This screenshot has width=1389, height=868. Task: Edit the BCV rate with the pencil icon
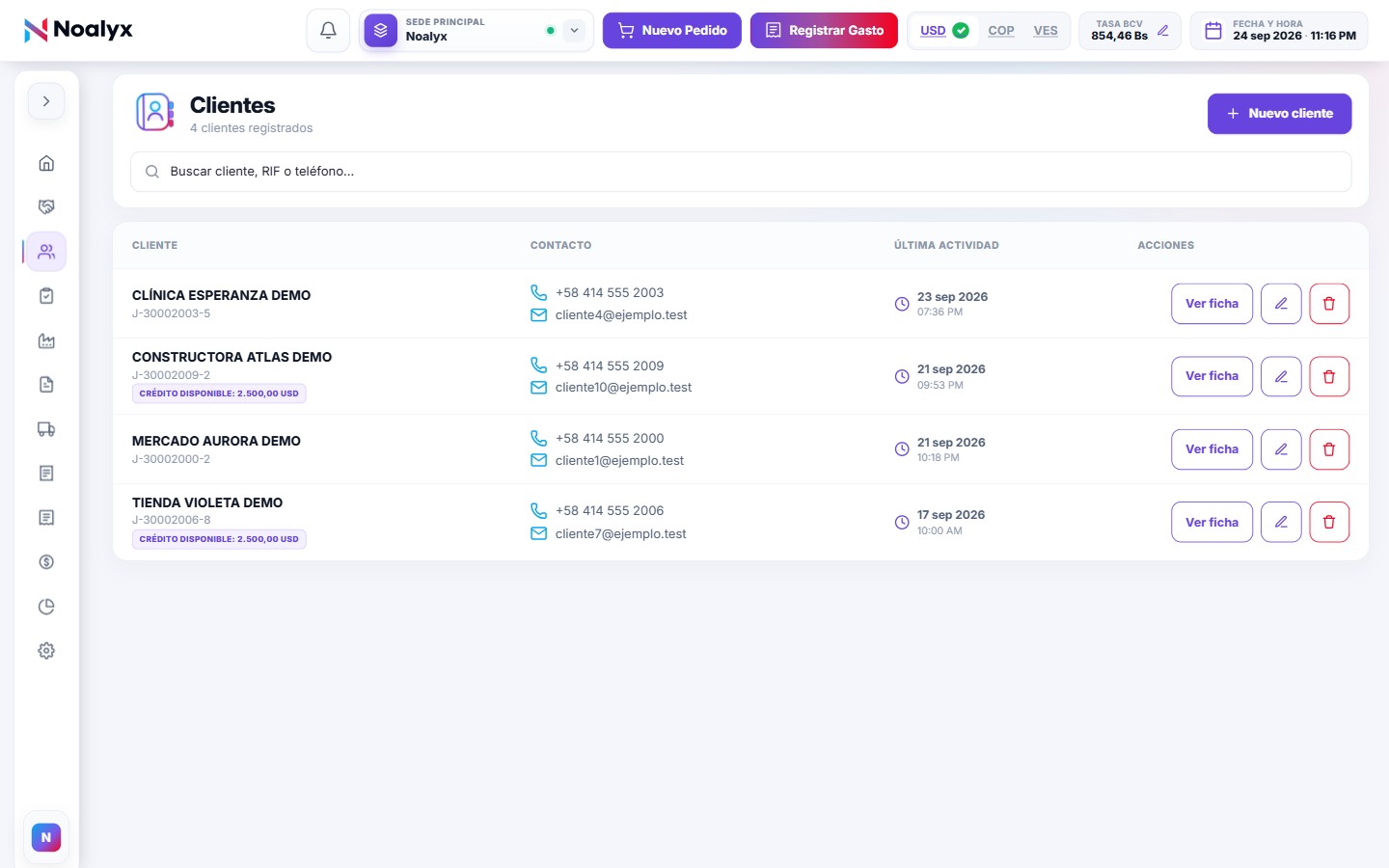(1163, 31)
